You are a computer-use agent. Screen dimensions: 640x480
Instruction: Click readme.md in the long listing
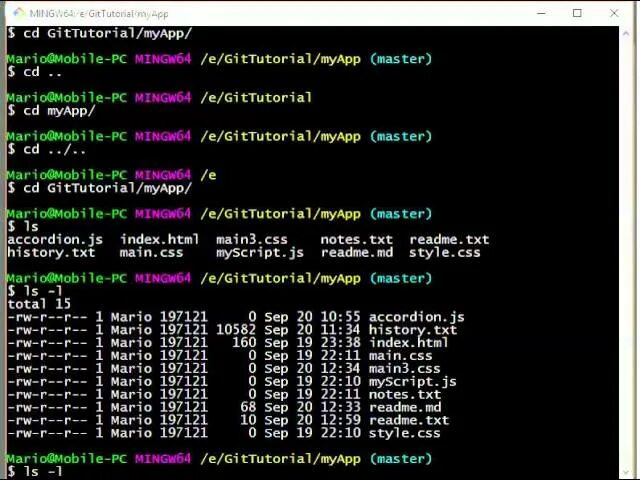tap(405, 407)
